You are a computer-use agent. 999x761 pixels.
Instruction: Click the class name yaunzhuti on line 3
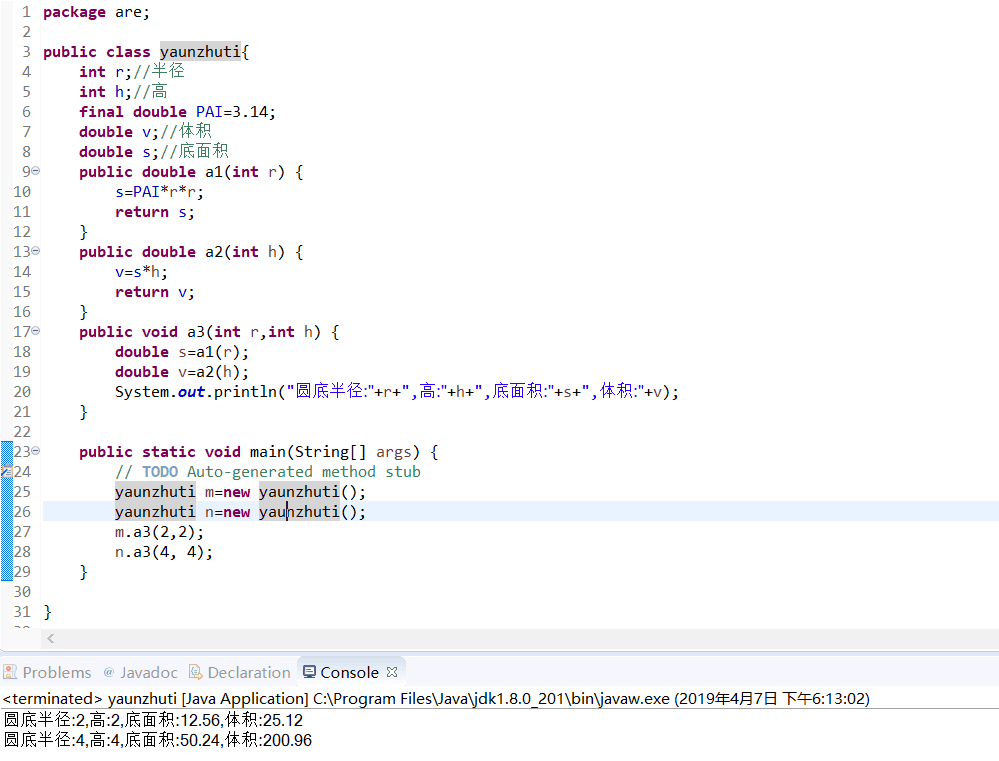200,52
